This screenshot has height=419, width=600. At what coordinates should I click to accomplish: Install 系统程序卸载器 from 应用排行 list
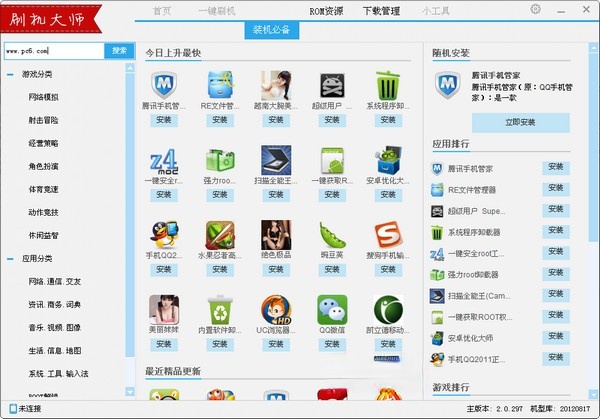click(x=556, y=231)
